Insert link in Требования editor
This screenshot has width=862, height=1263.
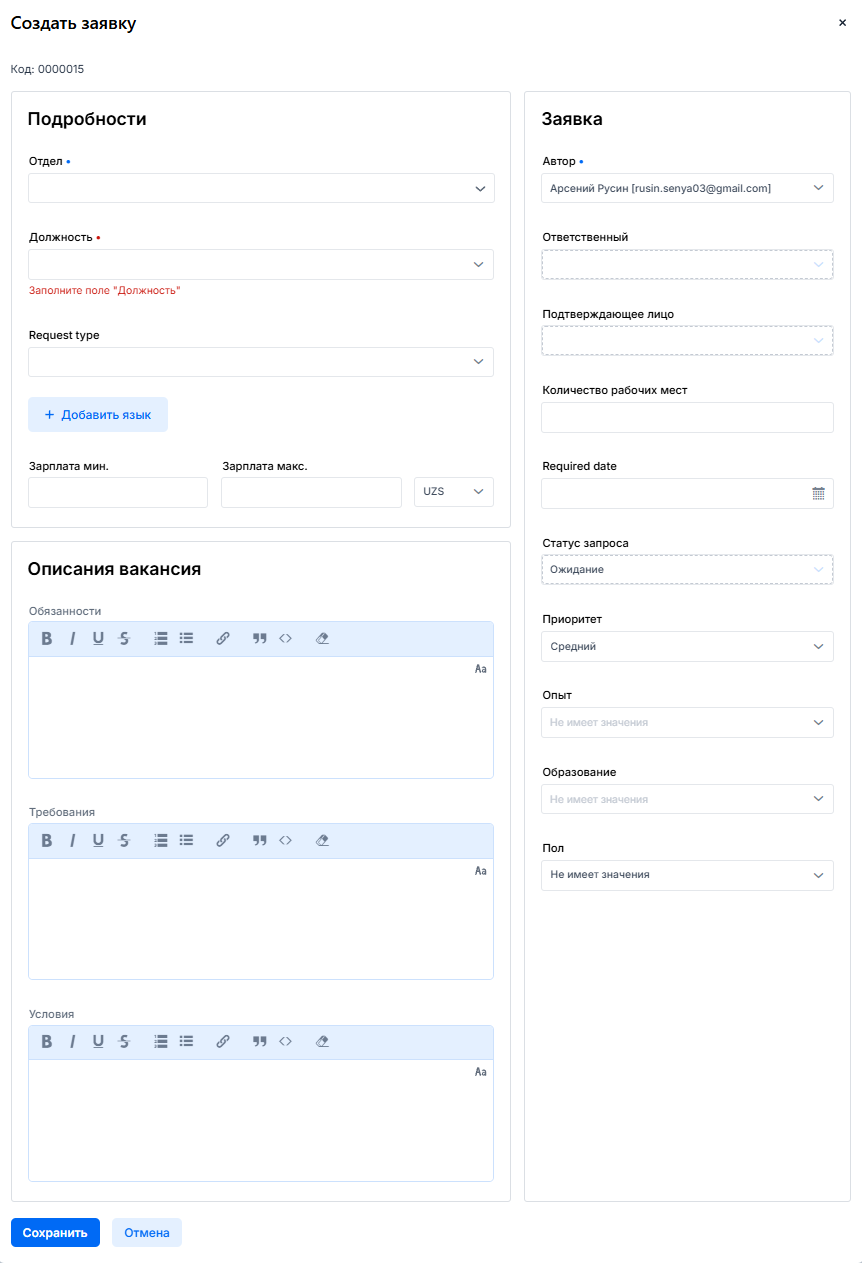coord(223,841)
